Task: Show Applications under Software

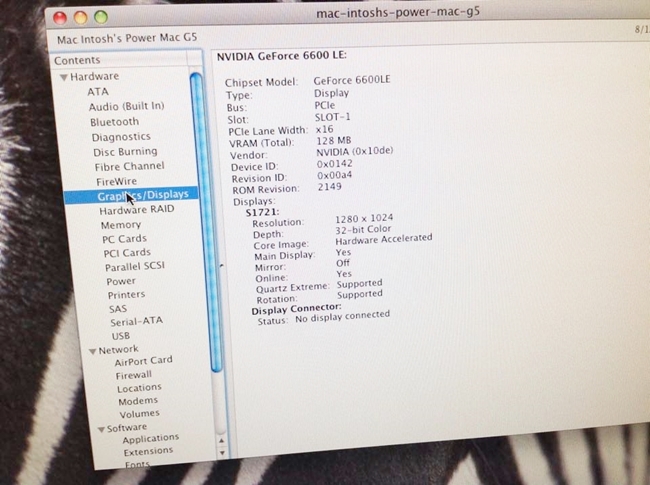Action: pos(150,438)
